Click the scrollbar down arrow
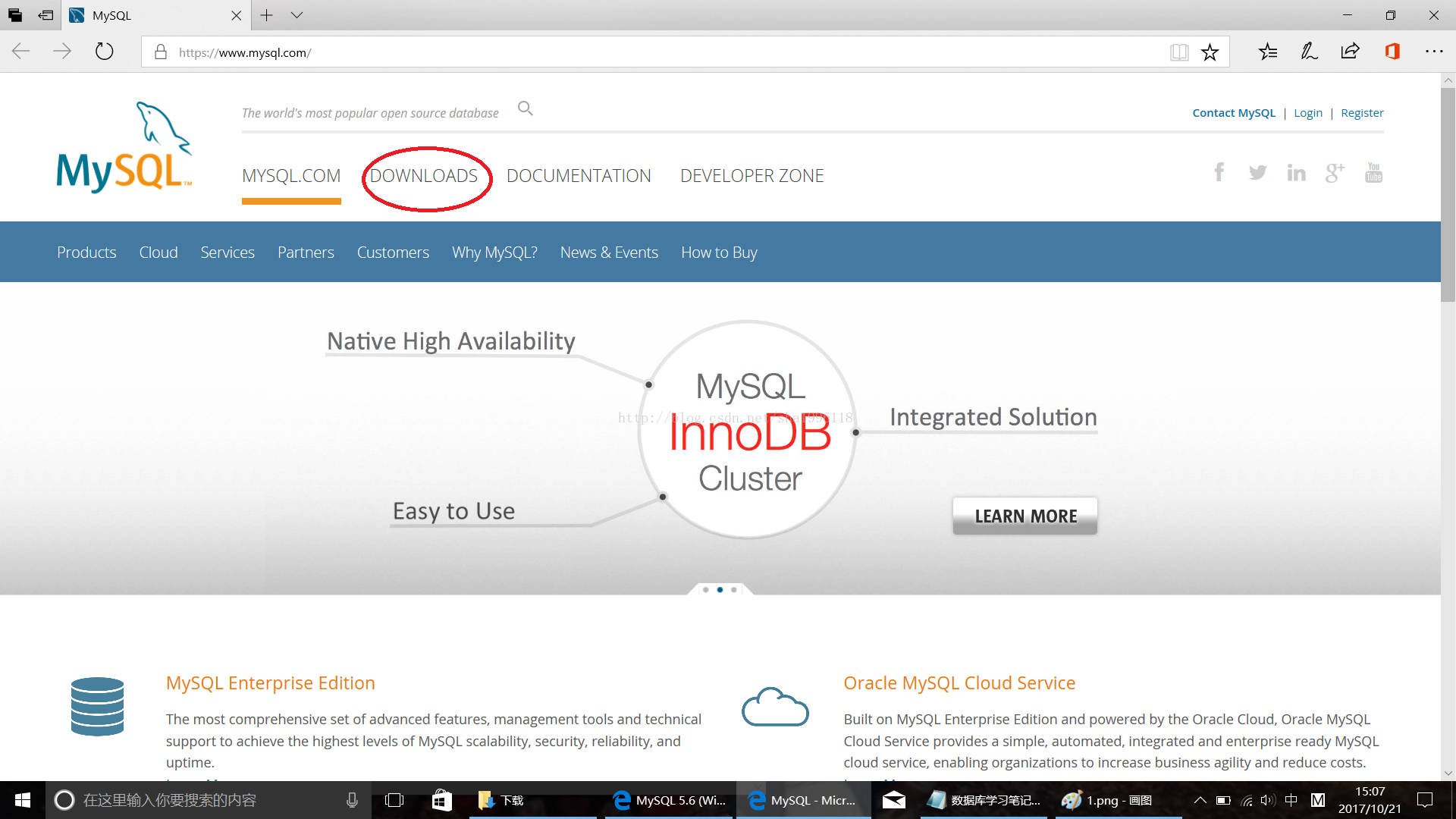This screenshot has height=819, width=1456. tap(1448, 773)
